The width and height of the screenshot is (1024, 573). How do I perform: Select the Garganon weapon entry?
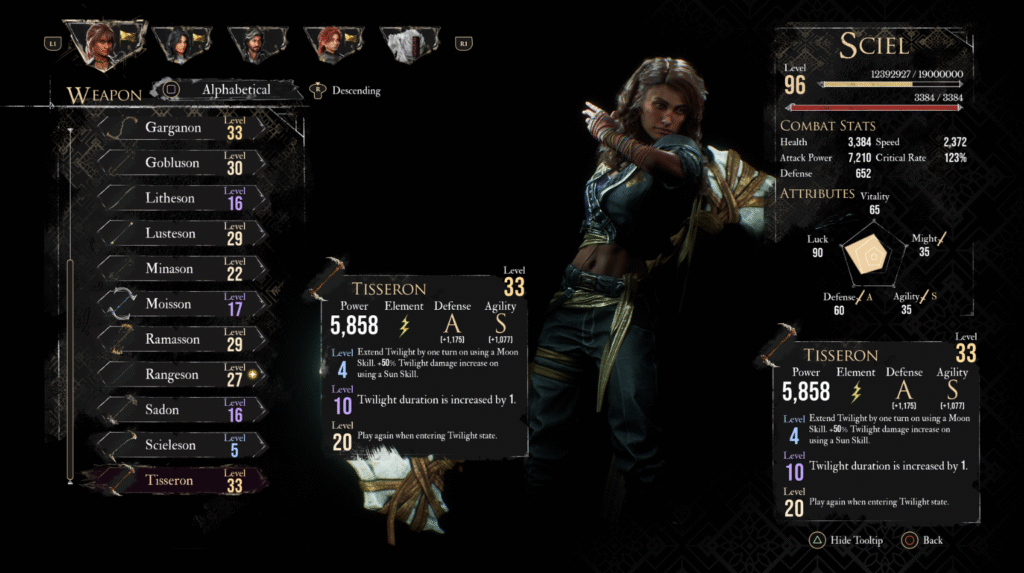tap(182, 127)
